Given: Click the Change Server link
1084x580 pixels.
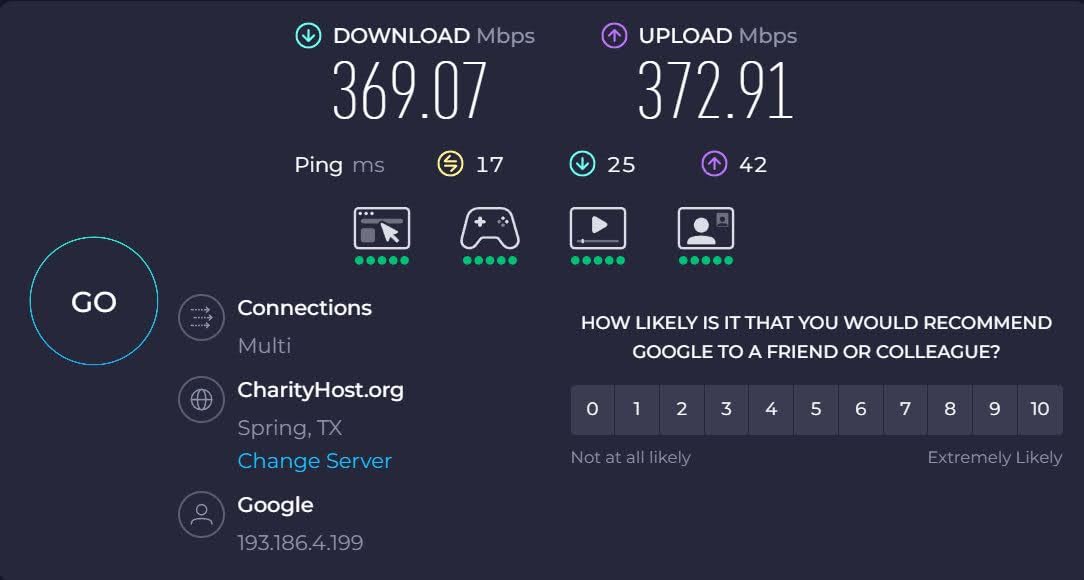Looking at the screenshot, I should tap(315, 461).
